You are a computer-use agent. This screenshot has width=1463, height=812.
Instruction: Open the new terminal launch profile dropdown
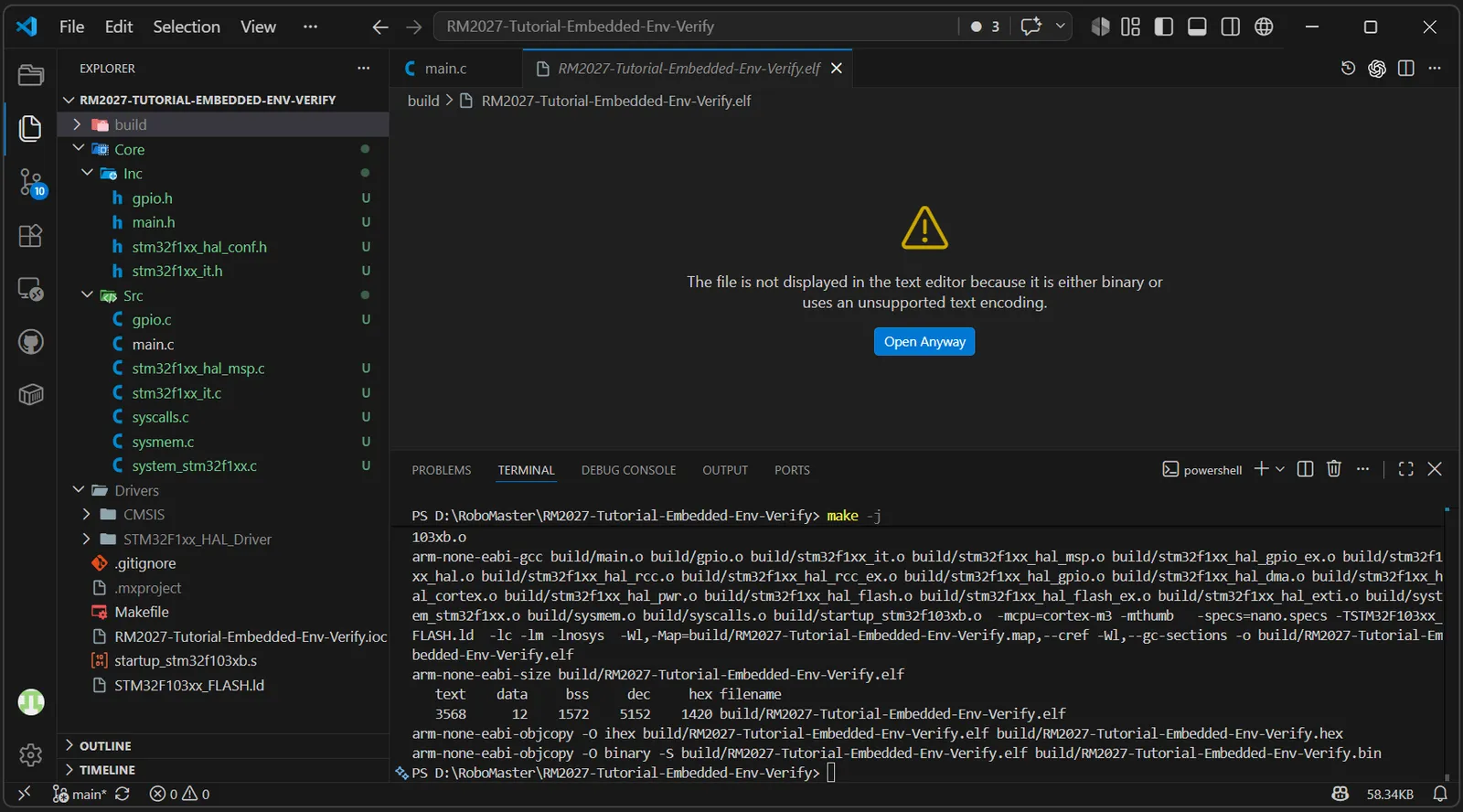click(1280, 469)
